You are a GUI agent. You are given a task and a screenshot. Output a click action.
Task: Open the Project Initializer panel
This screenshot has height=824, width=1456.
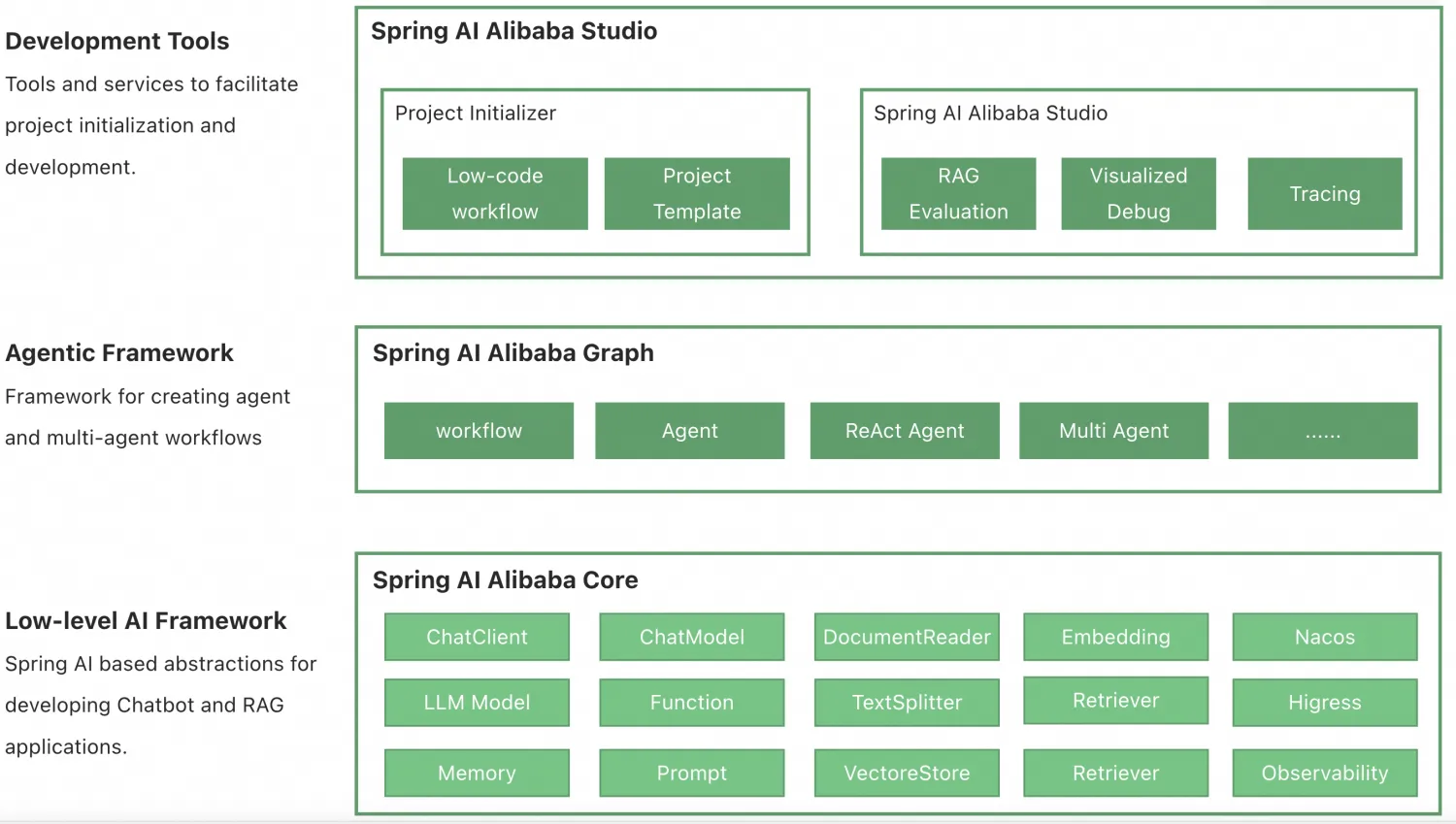click(476, 113)
